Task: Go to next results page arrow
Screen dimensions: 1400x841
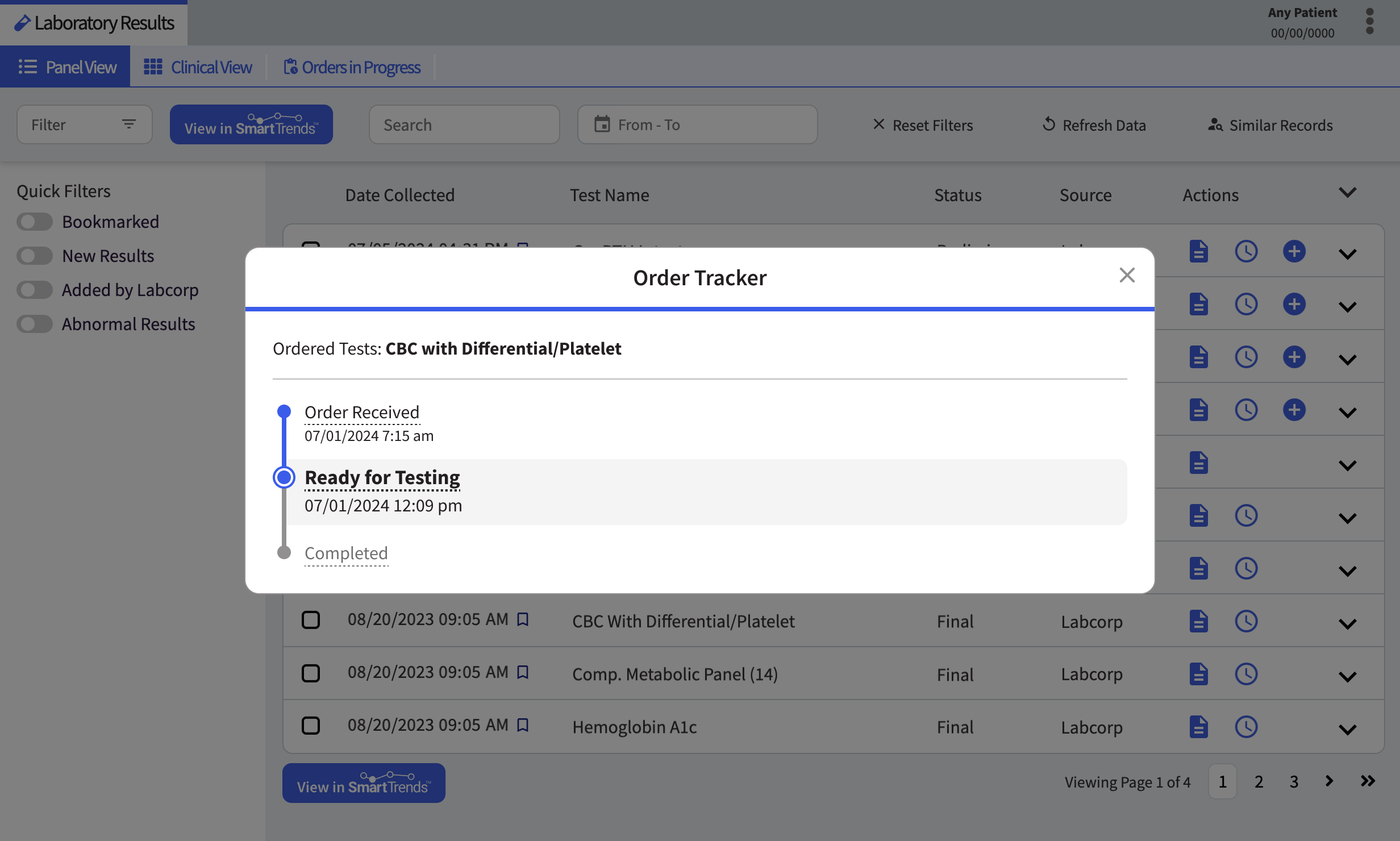Action: [1329, 781]
